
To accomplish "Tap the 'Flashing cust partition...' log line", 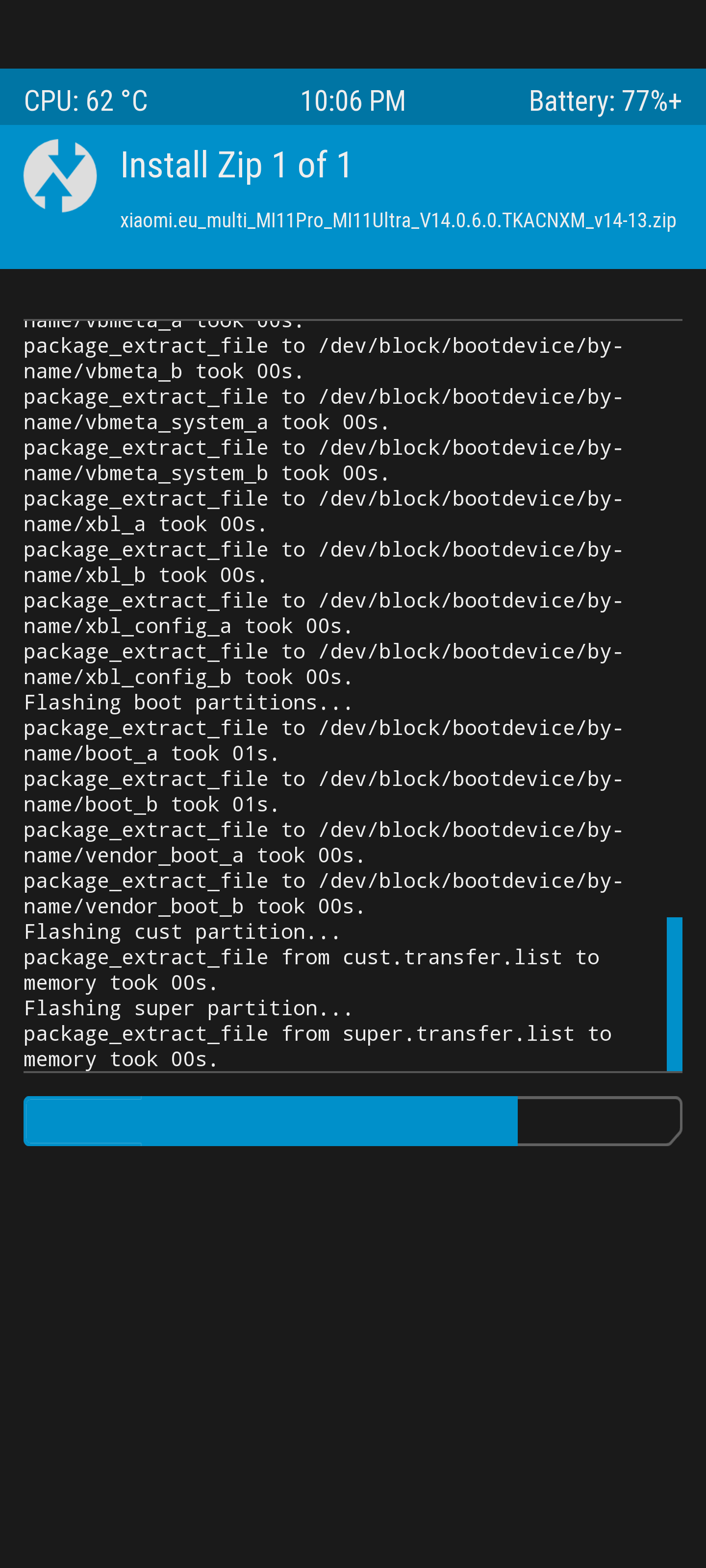I will pos(181,932).
